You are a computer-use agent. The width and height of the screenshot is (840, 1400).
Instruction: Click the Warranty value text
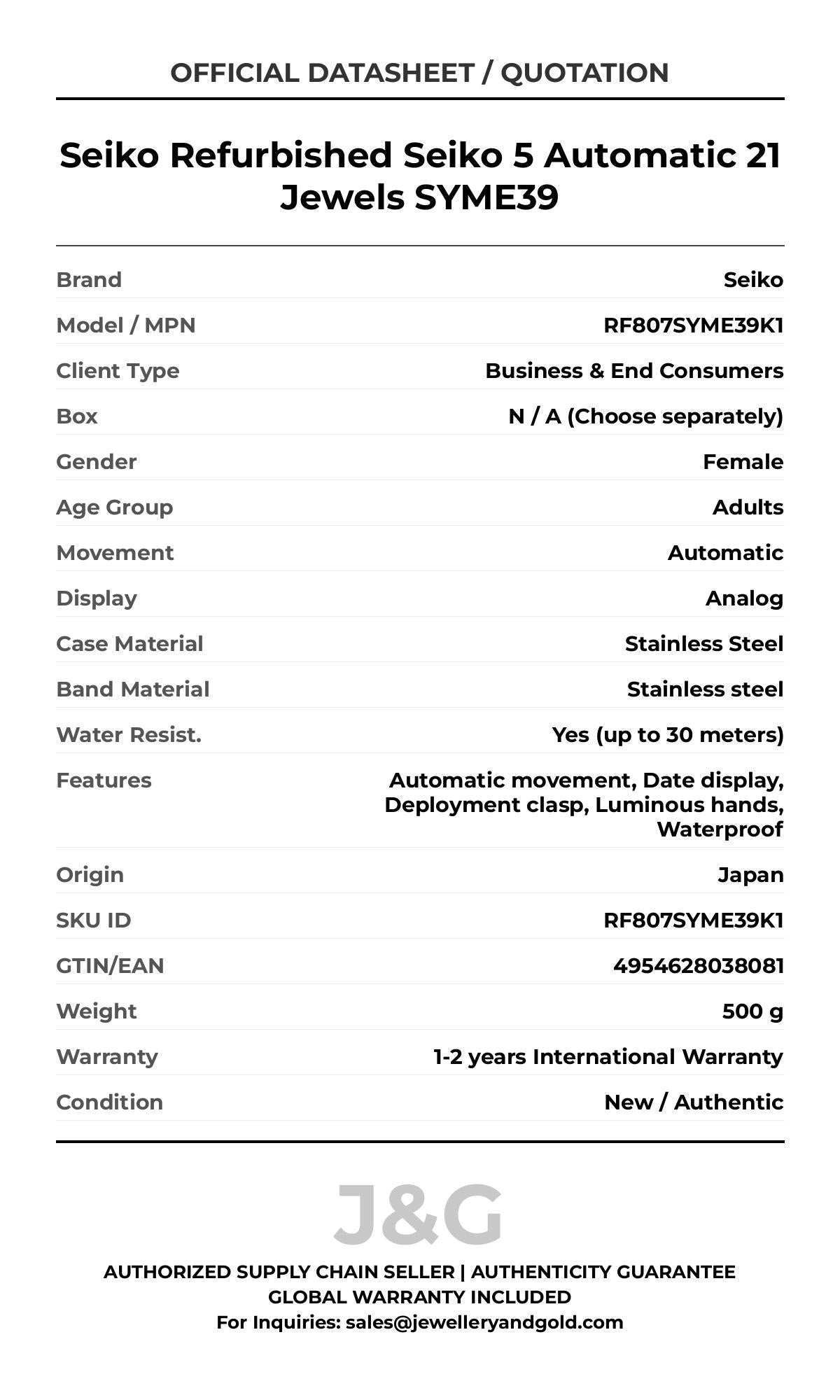point(608,1057)
